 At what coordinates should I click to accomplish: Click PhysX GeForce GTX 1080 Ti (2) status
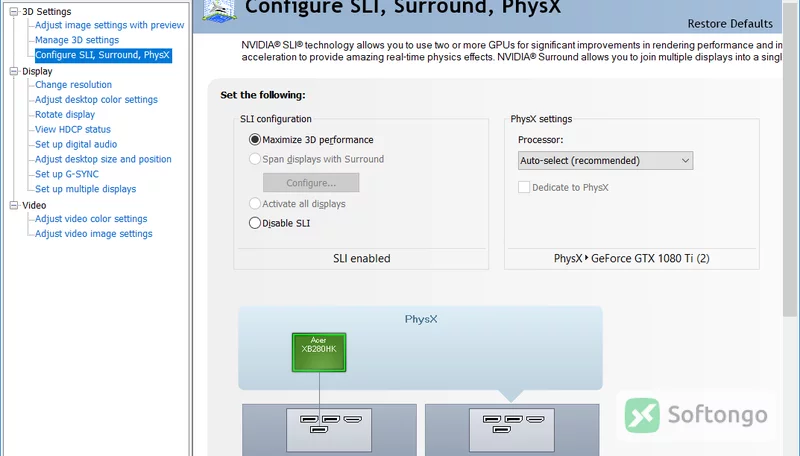pyautogui.click(x=632, y=259)
